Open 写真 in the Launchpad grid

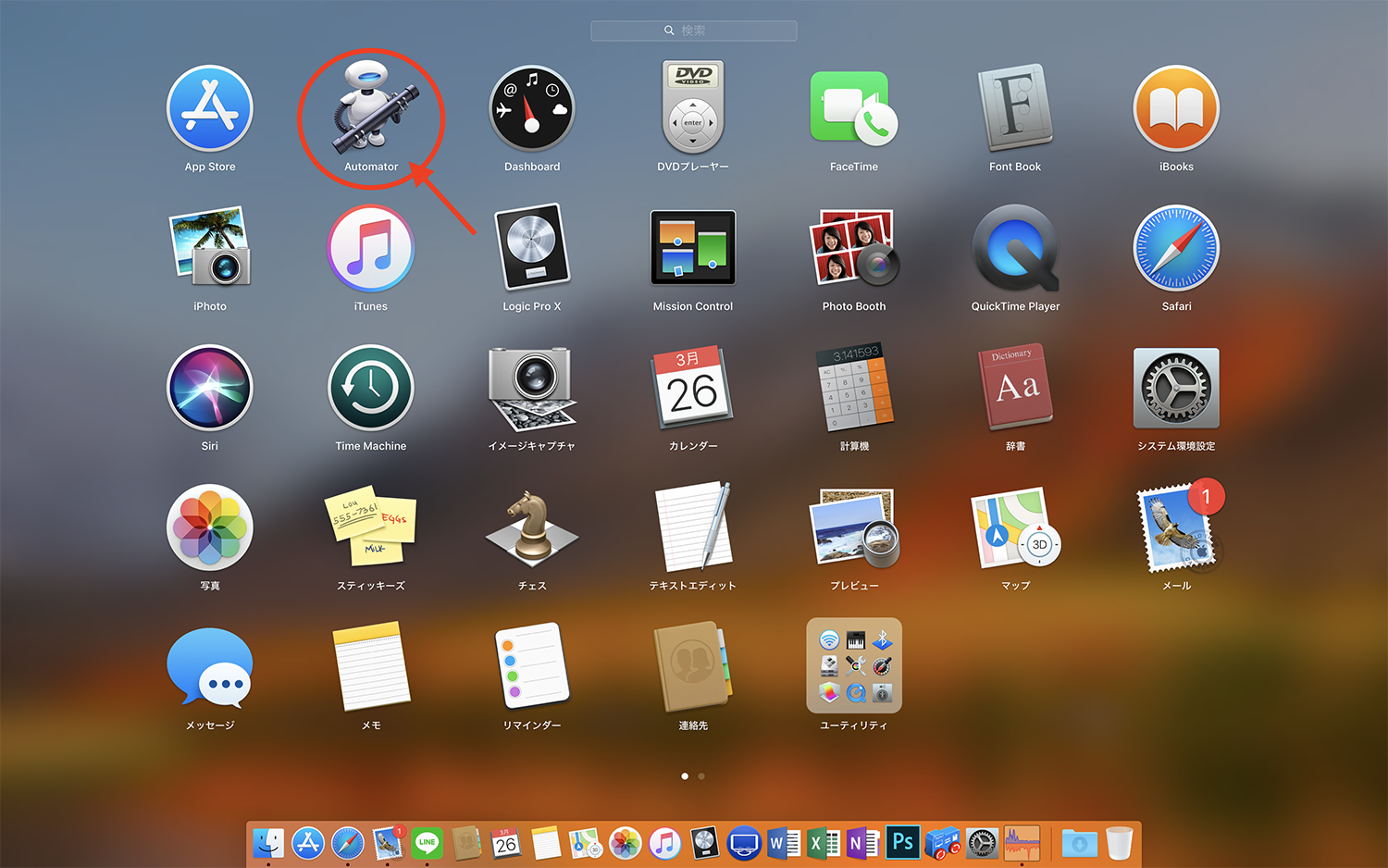pyautogui.click(x=210, y=527)
